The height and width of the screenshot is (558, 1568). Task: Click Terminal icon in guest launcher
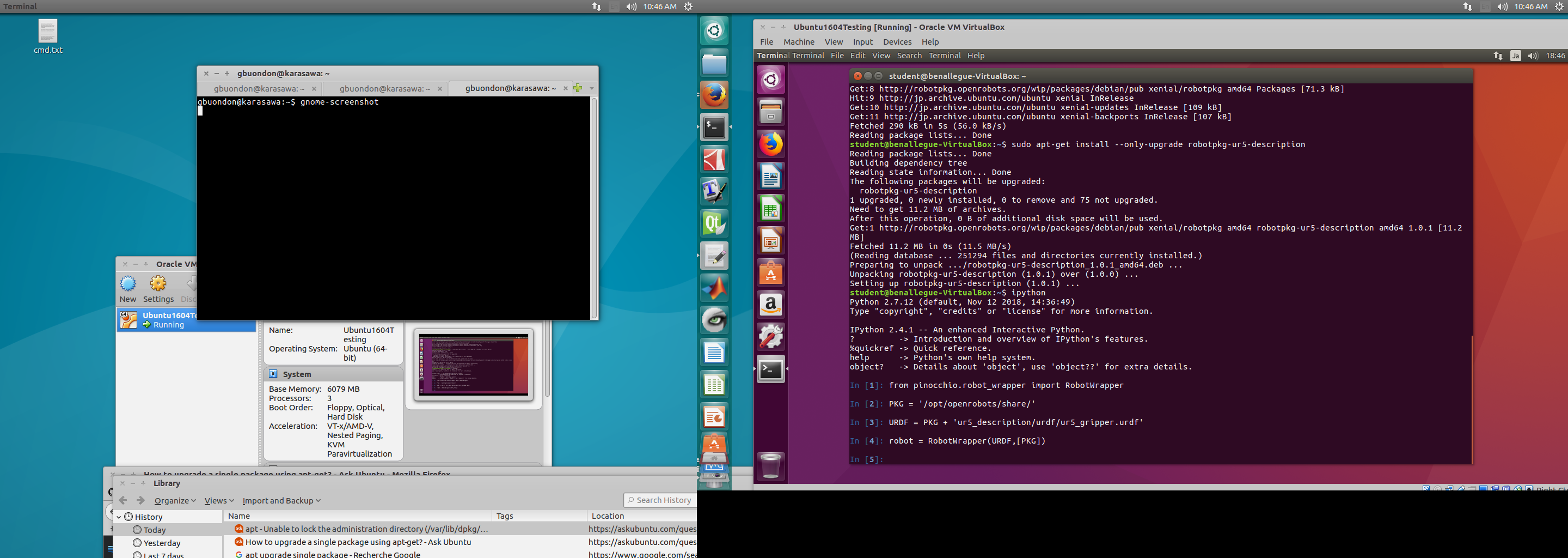770,369
